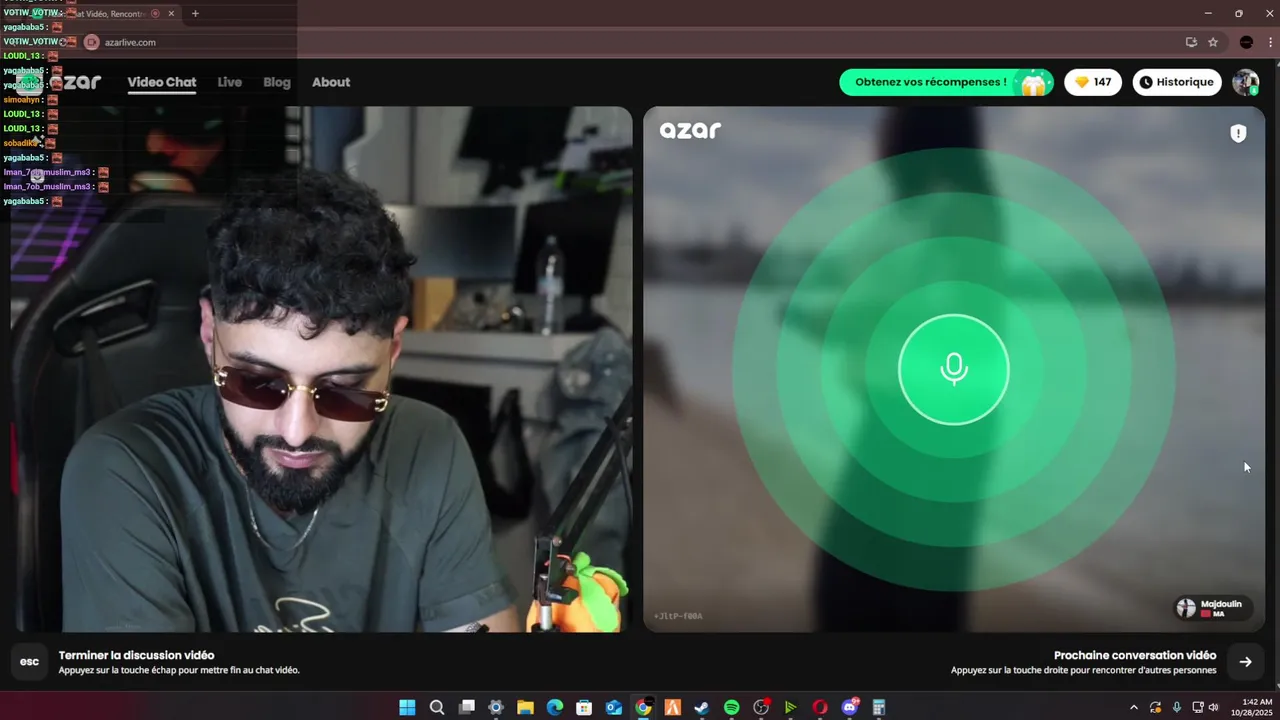Click the next conversation arrow button
This screenshot has width=1280, height=720.
click(x=1245, y=662)
